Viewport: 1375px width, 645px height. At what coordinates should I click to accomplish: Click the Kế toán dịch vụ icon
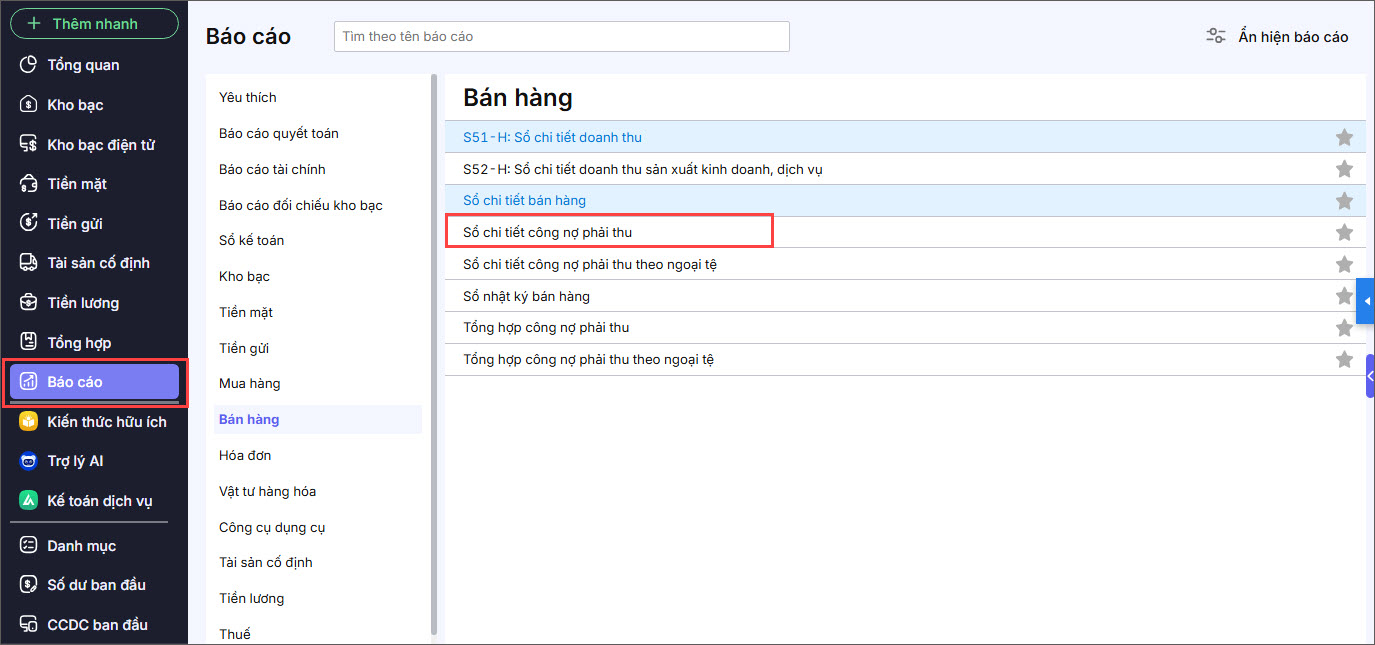click(x=28, y=501)
